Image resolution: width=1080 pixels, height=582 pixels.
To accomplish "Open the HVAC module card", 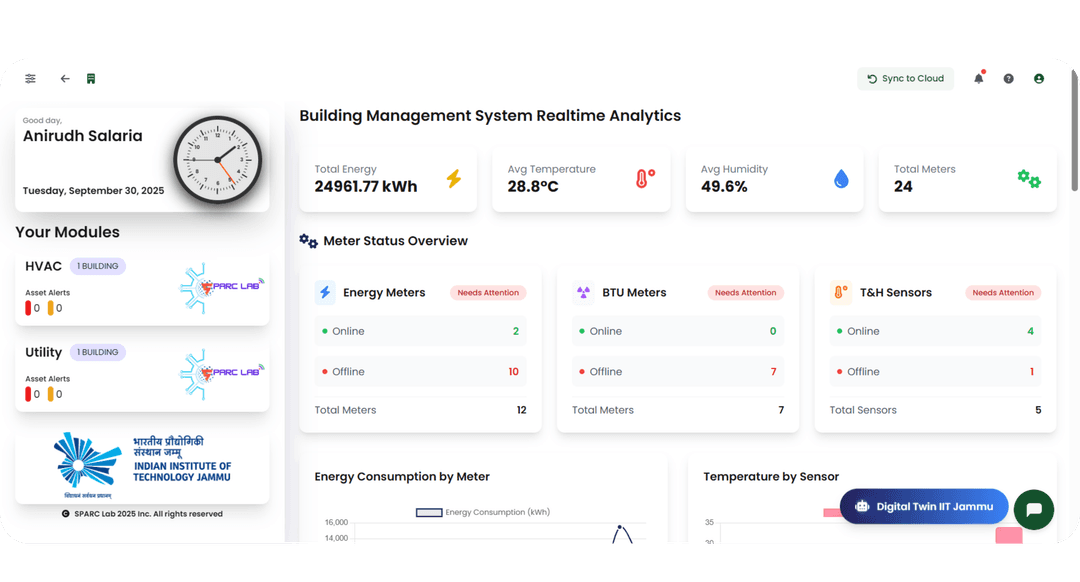I will pyautogui.click(x=142, y=288).
